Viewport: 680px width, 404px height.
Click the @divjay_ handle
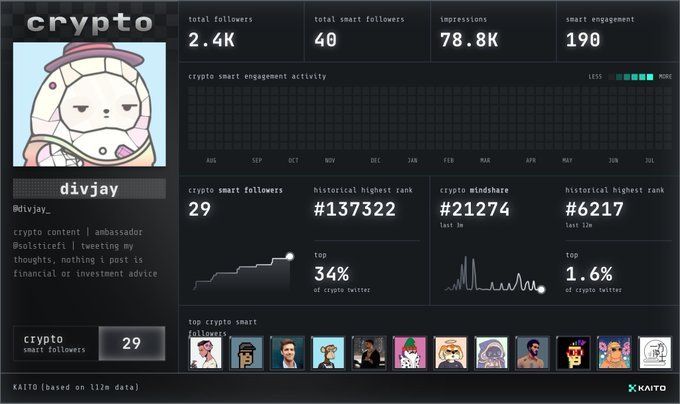pyautogui.click(x=32, y=209)
